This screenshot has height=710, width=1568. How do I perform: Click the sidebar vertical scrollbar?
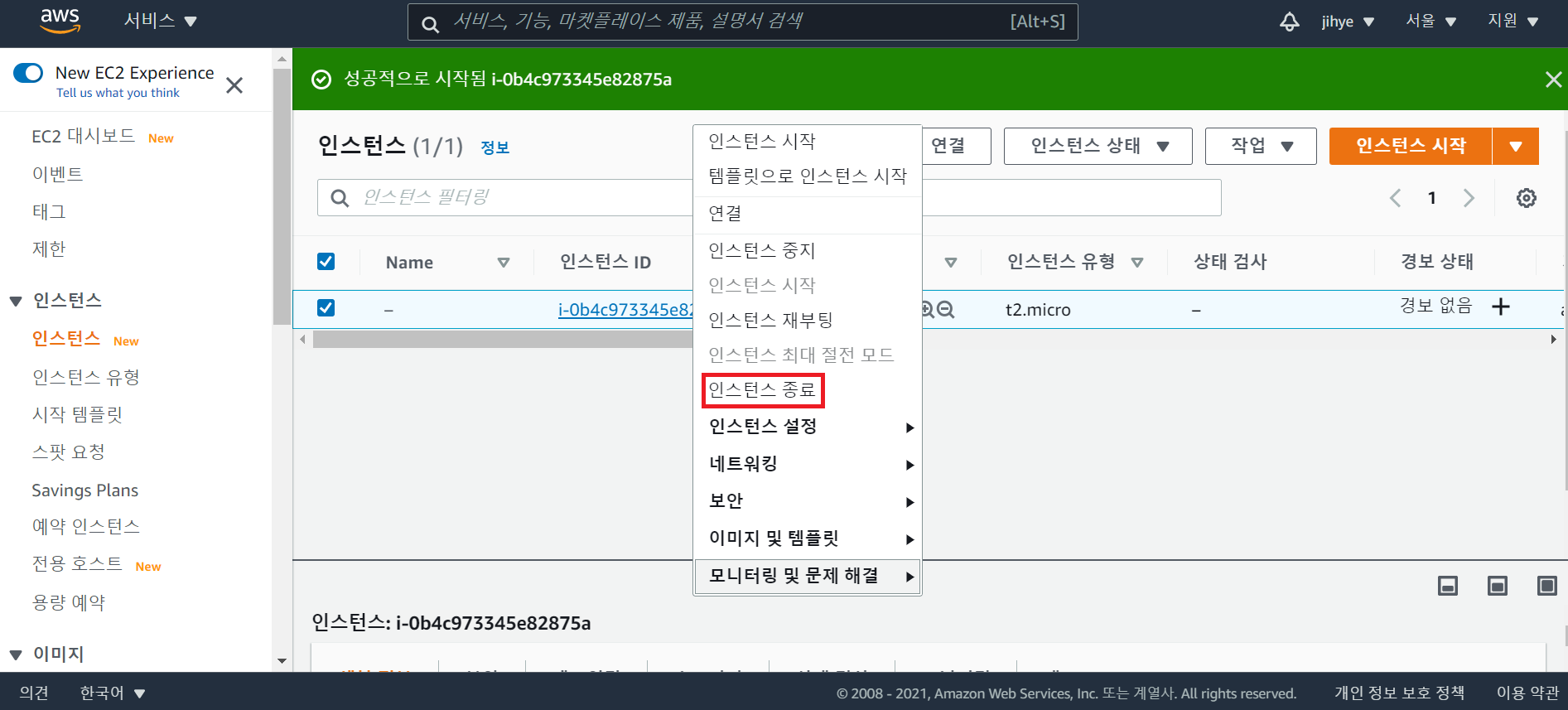282,197
